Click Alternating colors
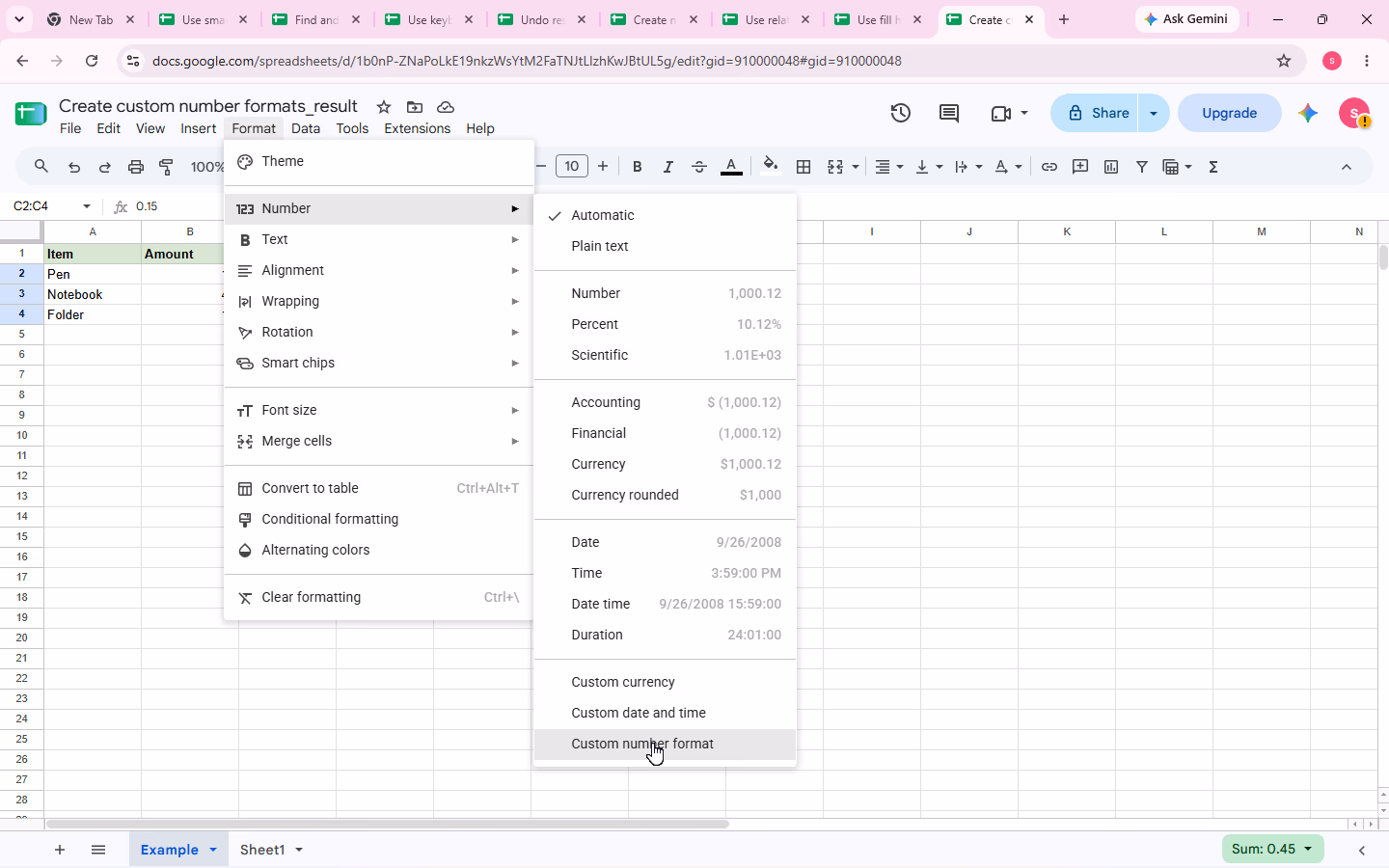This screenshot has width=1389, height=868. click(379, 550)
